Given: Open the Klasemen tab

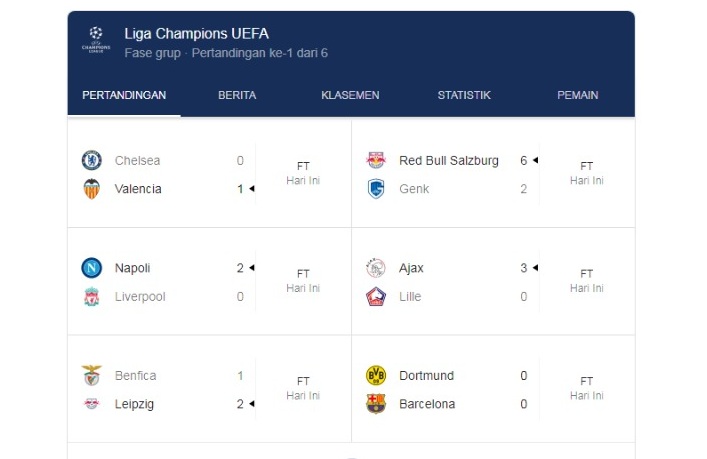Looking at the screenshot, I should (350, 96).
